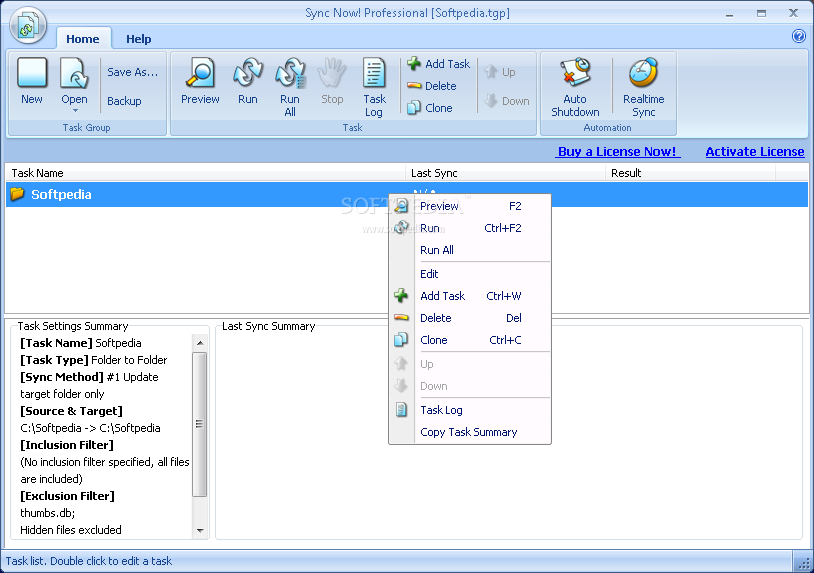814x573 pixels.
Task: Click the Task Name column header
Action: coord(206,173)
